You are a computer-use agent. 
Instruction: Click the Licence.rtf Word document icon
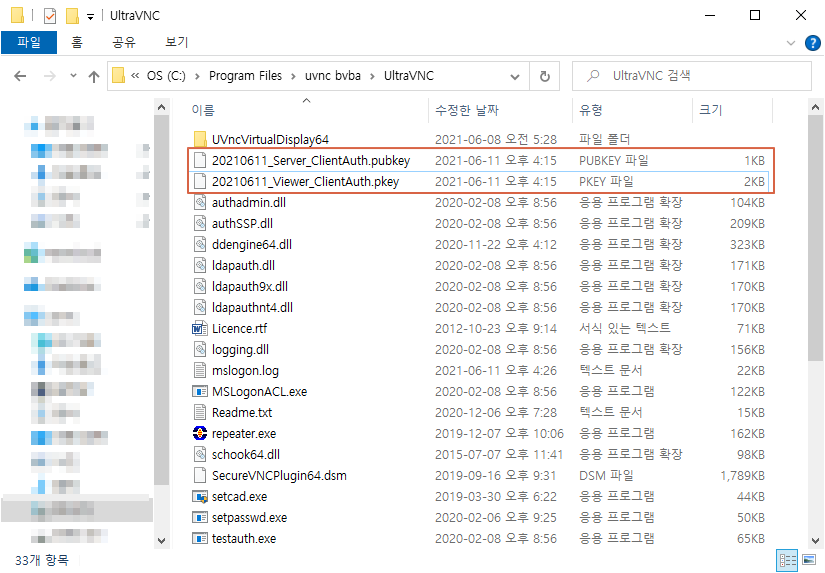[200, 328]
